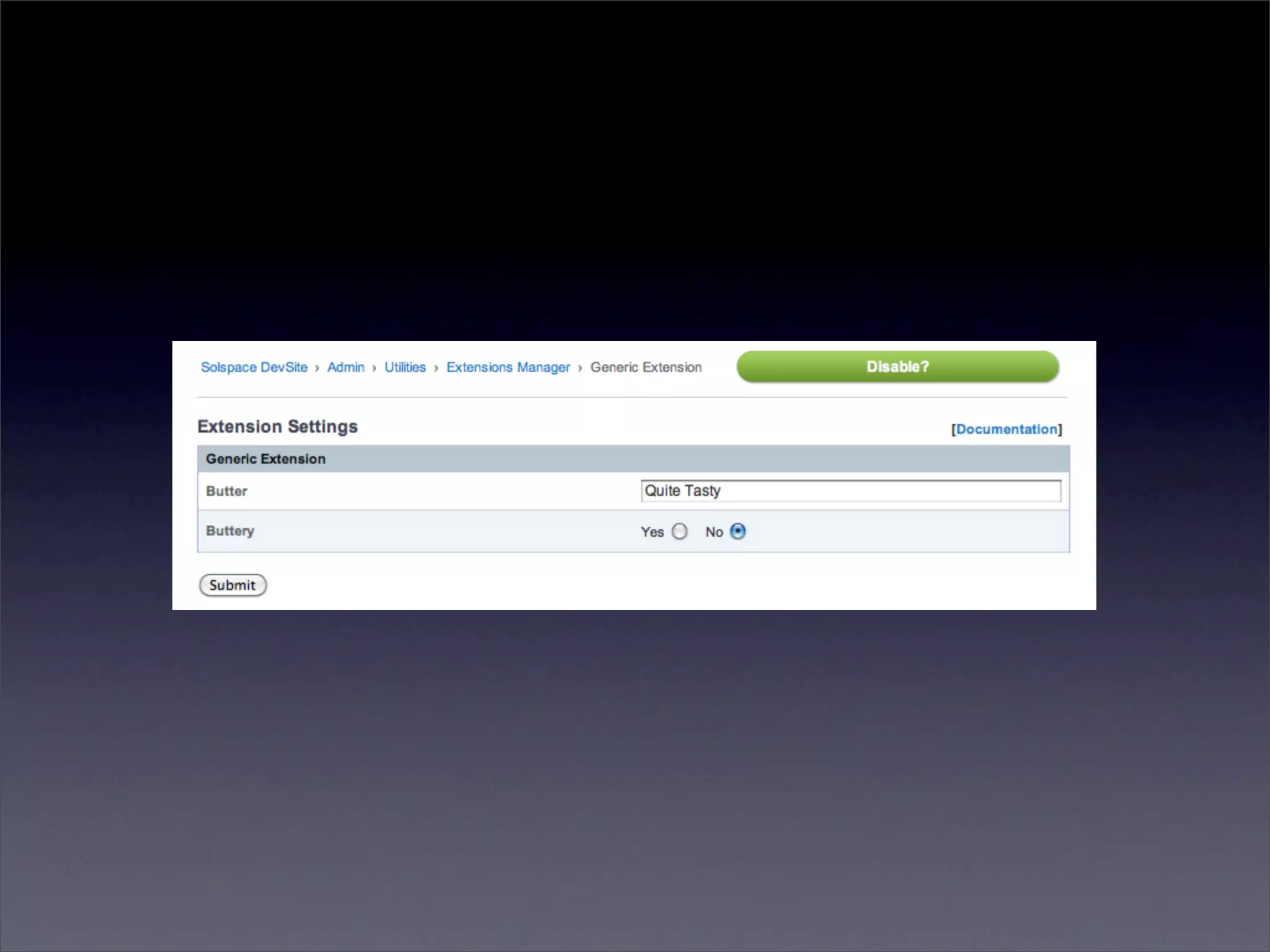Screen dimensions: 1270x952
Task: Open the Solspace DevSite breadcrumb link
Action: (254, 367)
